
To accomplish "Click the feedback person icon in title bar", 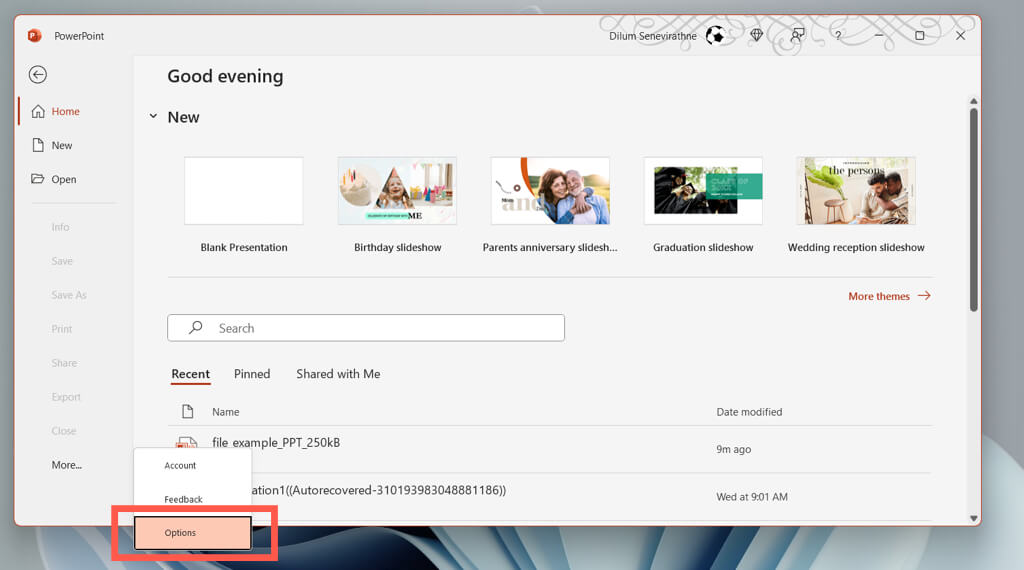I will 797,35.
